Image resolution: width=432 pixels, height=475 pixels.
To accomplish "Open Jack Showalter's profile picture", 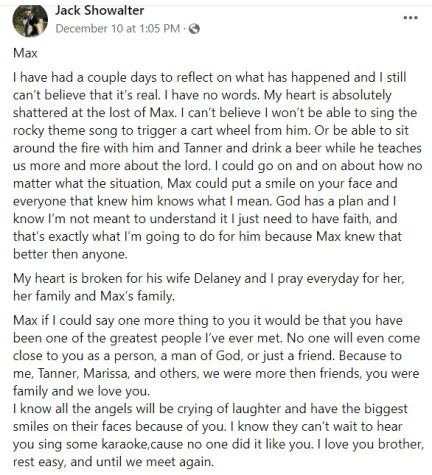I will [30, 20].
